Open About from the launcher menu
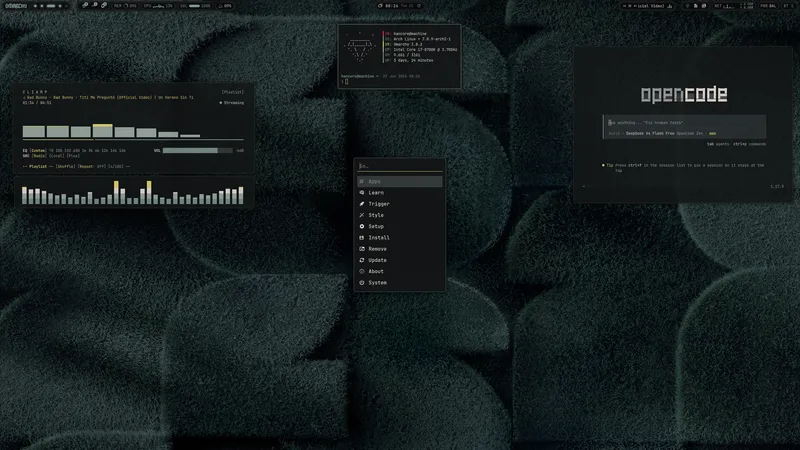Viewport: 800px width, 450px height. [x=399, y=271]
